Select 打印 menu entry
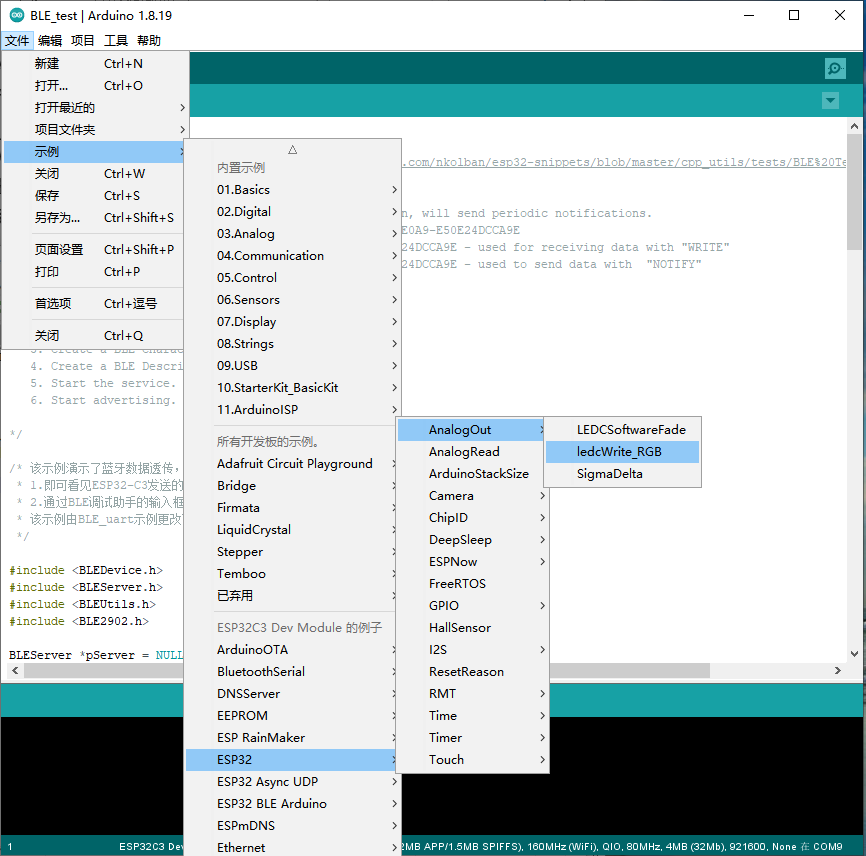This screenshot has height=856, width=866. coord(94,272)
